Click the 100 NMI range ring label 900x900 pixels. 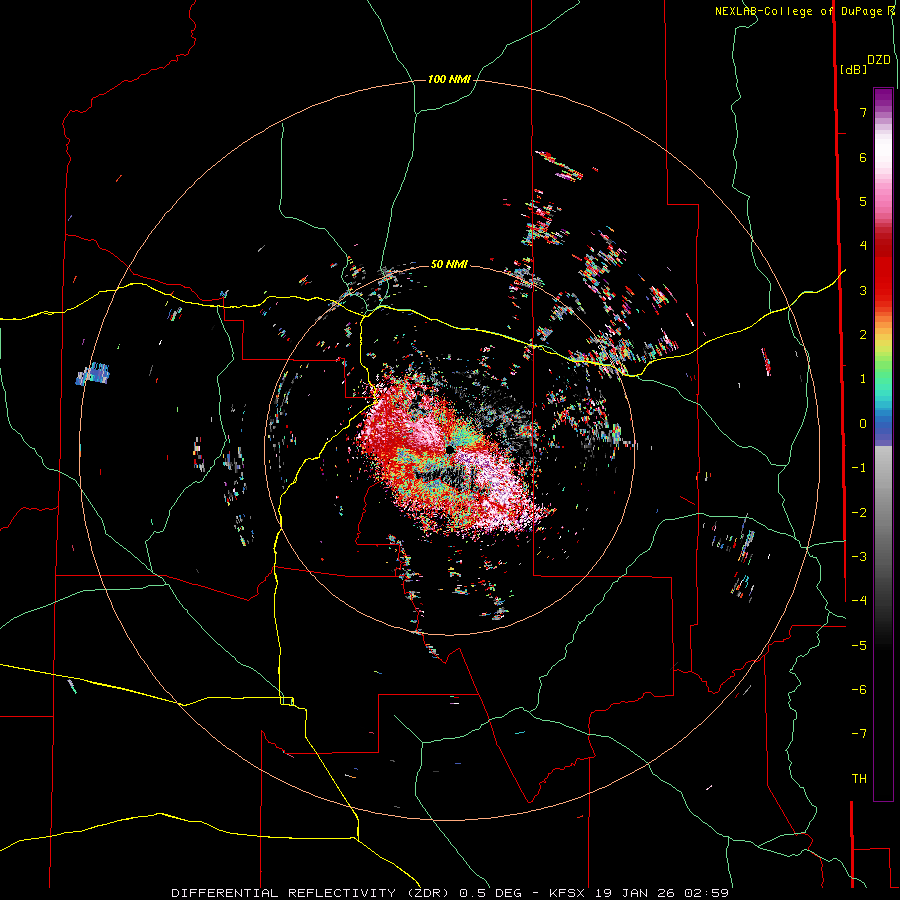(449, 79)
